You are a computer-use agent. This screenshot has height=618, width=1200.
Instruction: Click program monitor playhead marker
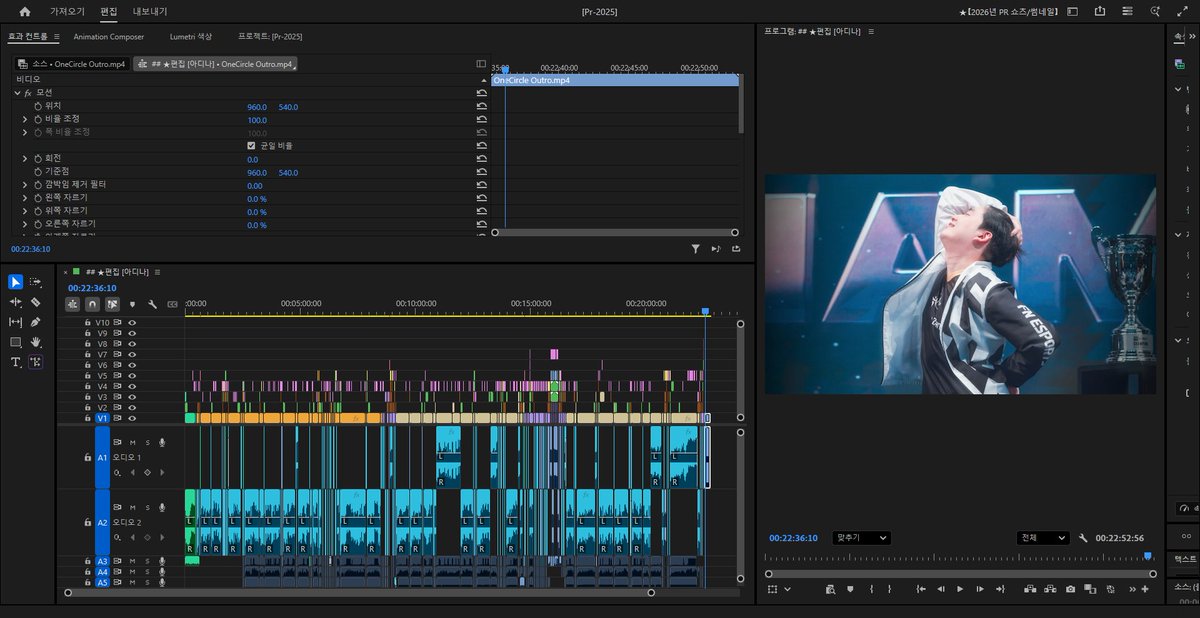[x=1147, y=556]
